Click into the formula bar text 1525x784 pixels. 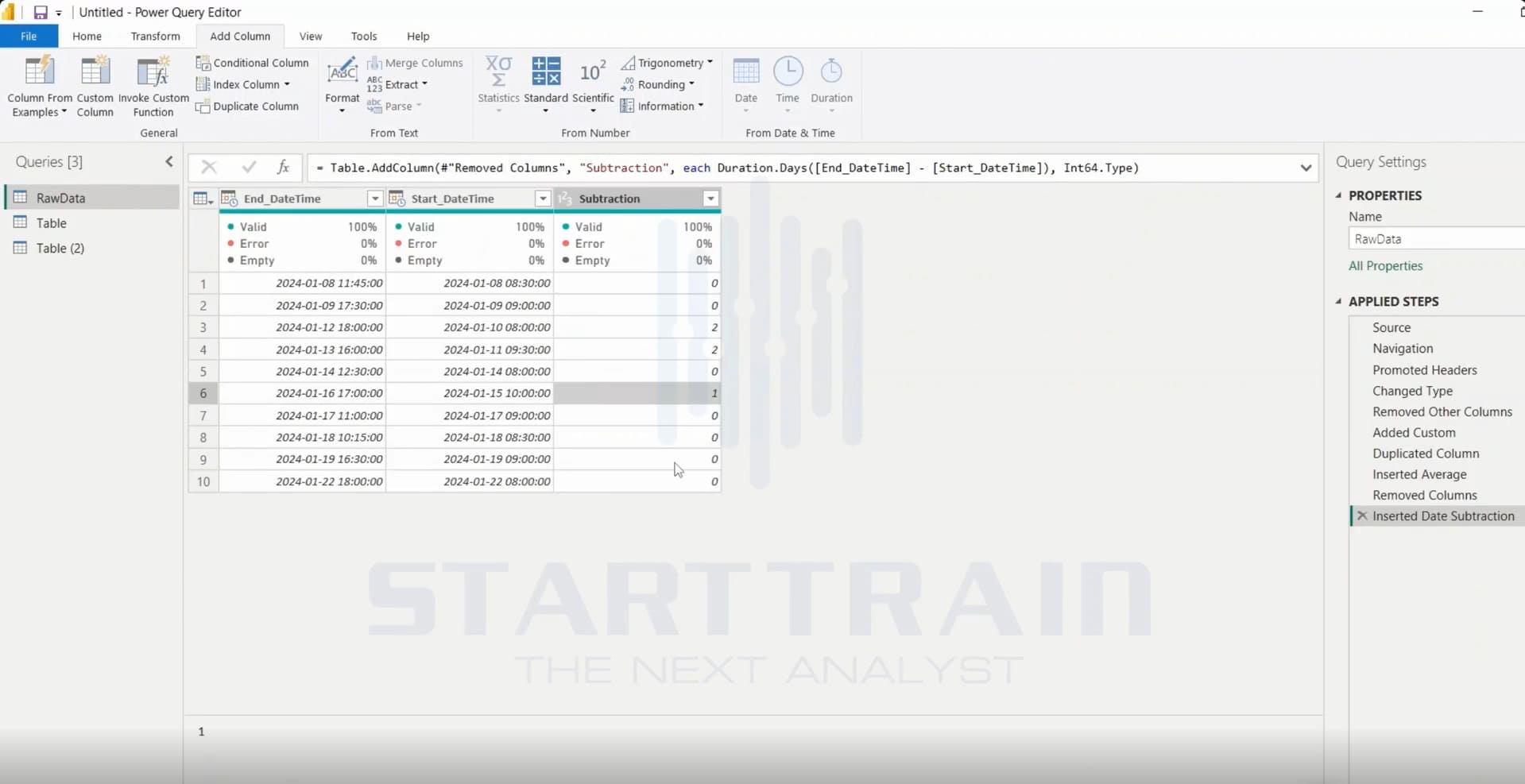727,168
